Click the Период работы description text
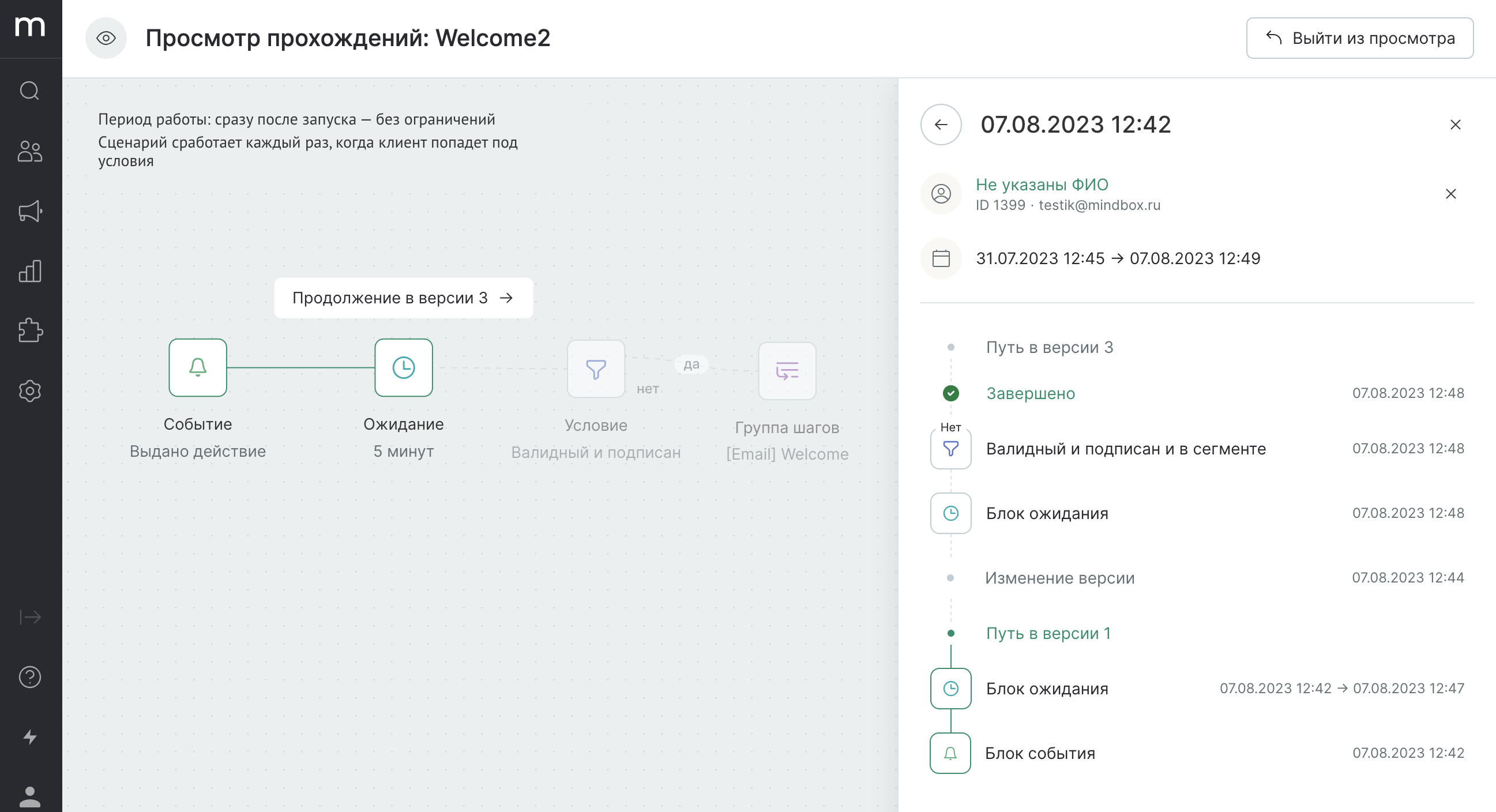 click(x=296, y=119)
